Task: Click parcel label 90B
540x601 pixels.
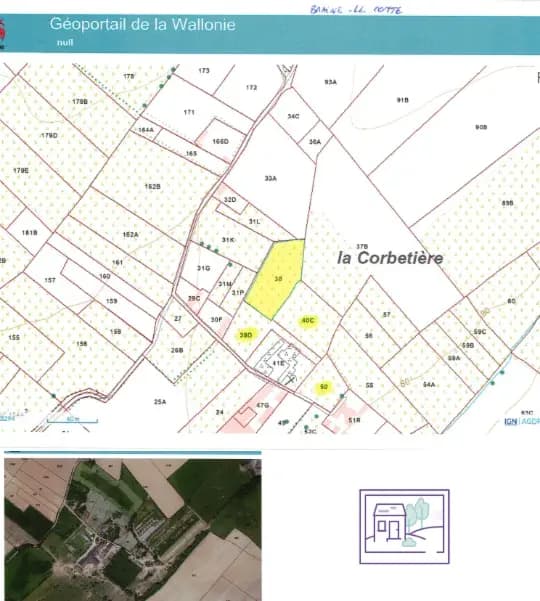Action: click(481, 127)
